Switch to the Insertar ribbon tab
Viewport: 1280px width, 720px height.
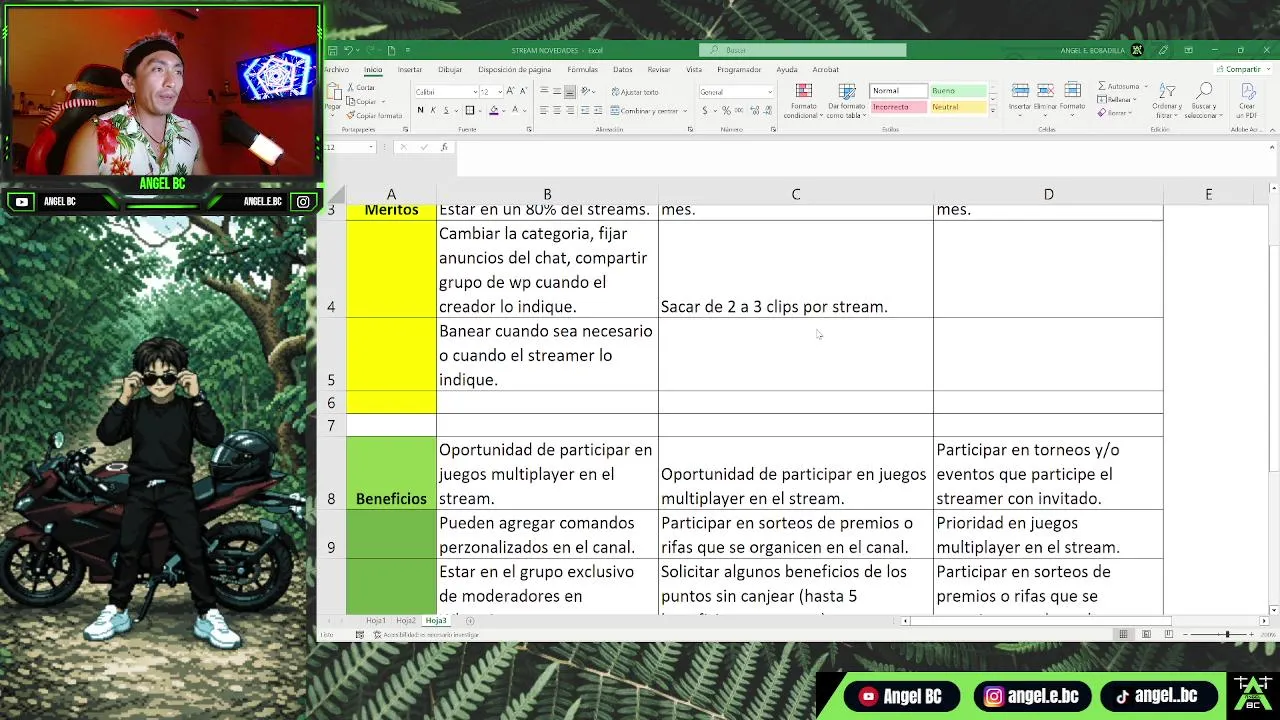point(410,69)
